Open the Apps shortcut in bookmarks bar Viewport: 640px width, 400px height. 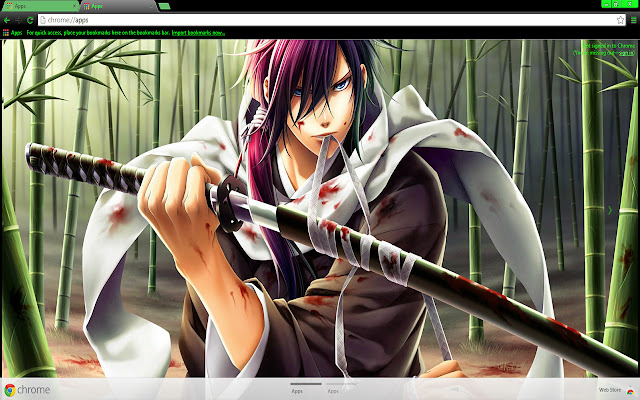click(x=12, y=33)
